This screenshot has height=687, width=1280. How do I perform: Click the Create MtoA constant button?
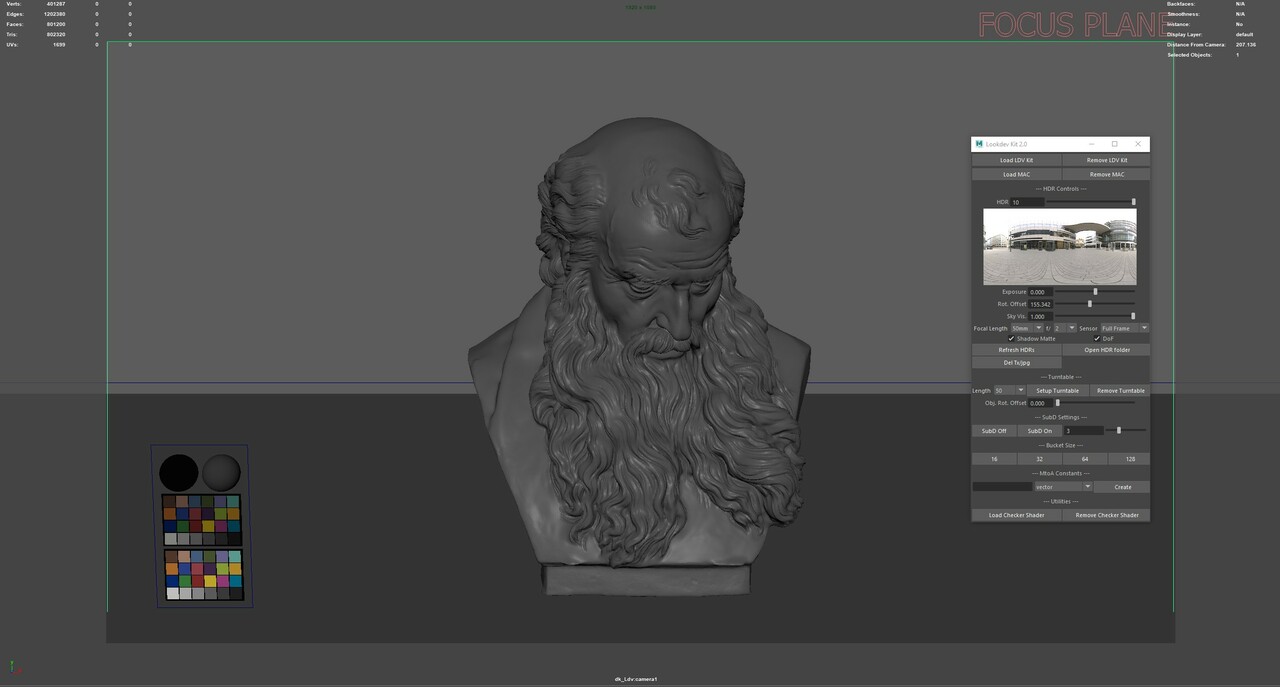click(1122, 487)
